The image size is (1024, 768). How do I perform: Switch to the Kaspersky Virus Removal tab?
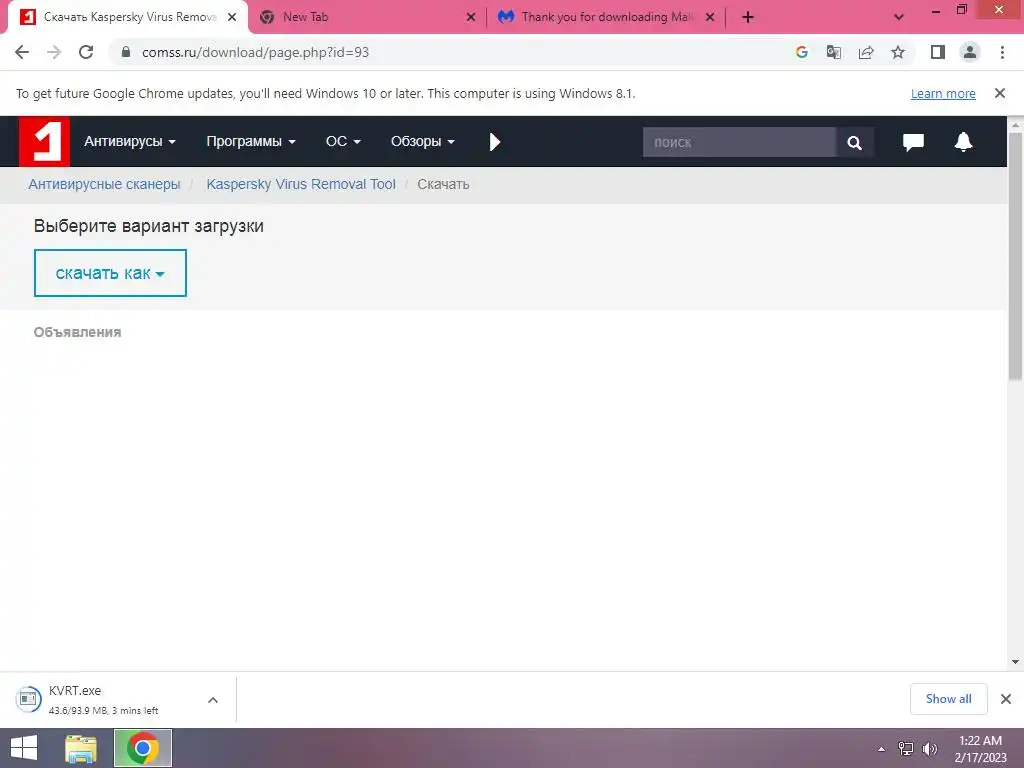[129, 17]
